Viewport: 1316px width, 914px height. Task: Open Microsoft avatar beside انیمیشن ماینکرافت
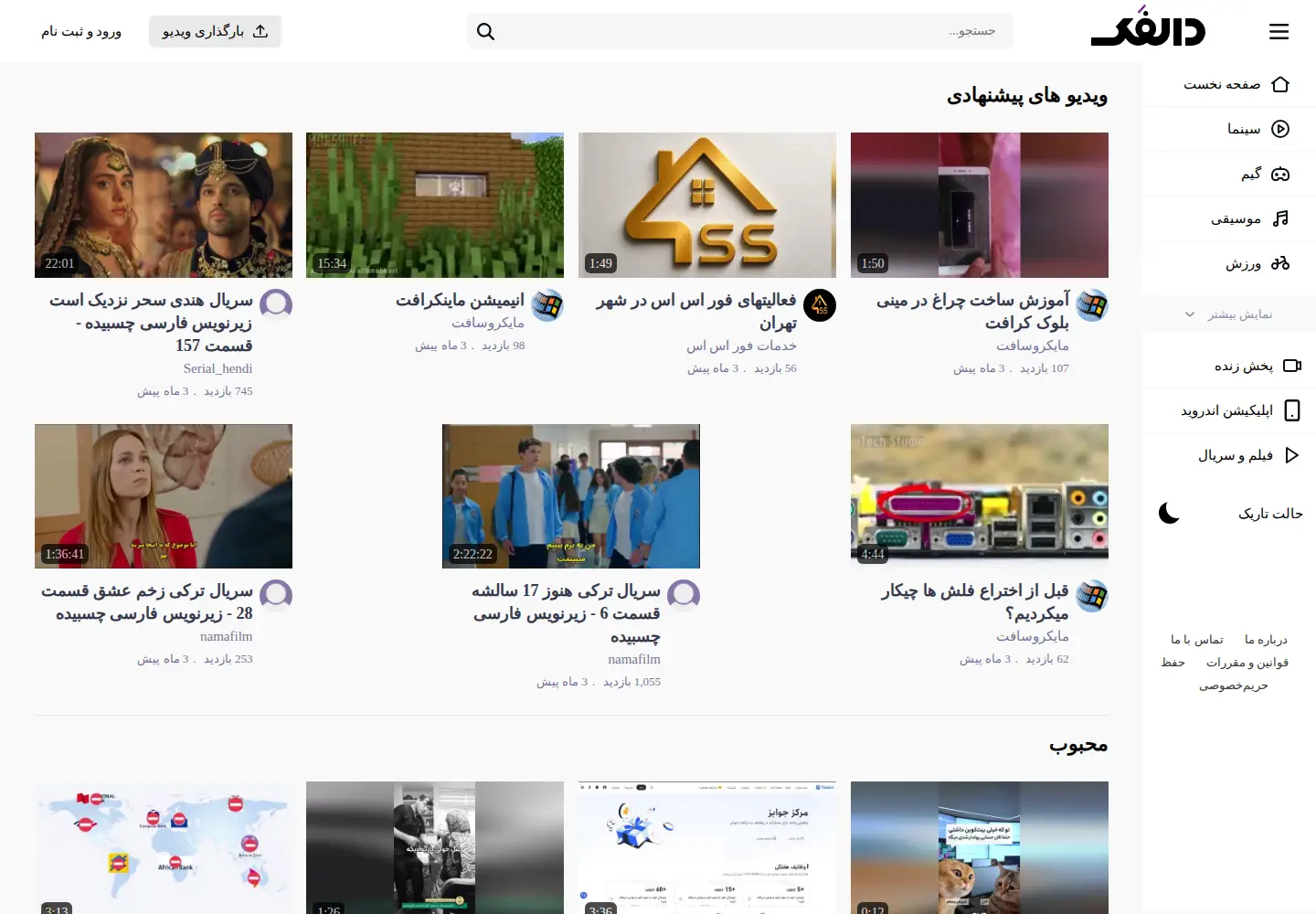click(547, 305)
